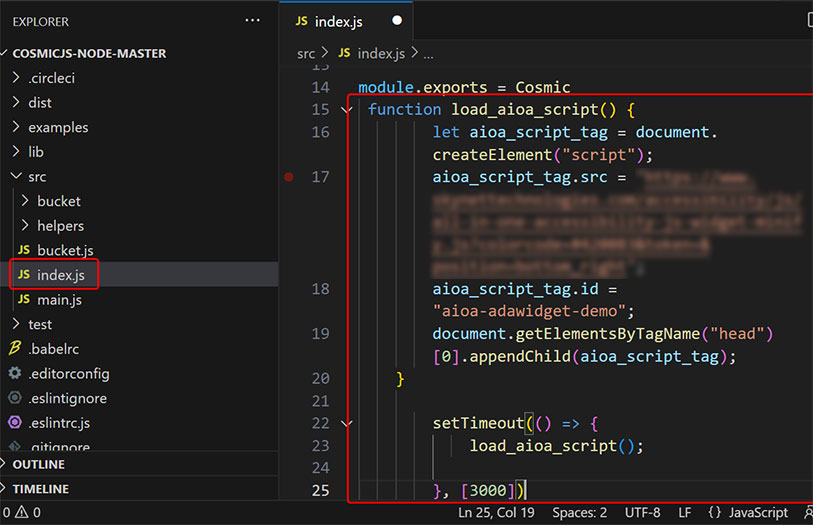Open the .editorconfig file

(x=69, y=374)
